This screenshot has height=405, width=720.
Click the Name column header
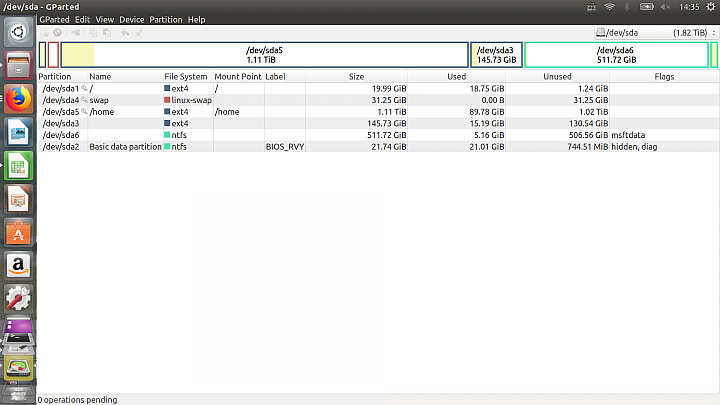tap(125, 77)
